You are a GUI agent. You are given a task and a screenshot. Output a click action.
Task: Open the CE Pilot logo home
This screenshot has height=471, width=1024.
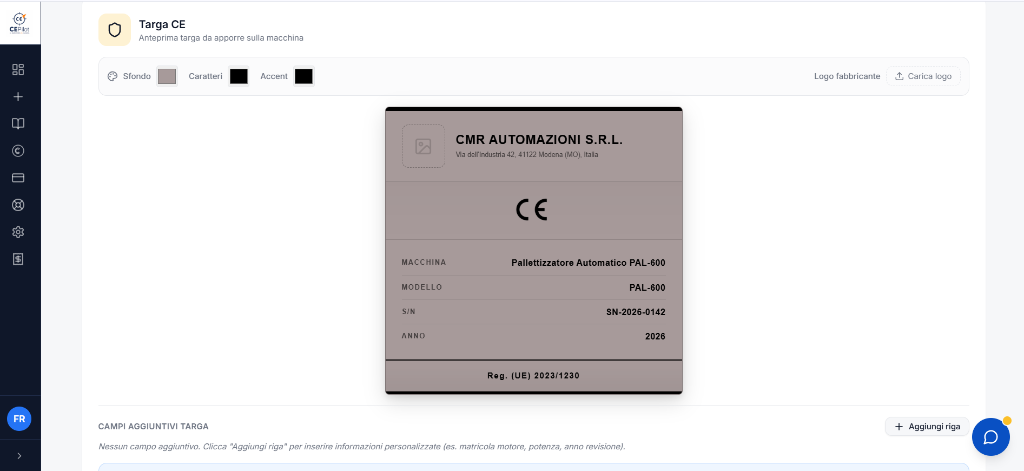pos(20,23)
